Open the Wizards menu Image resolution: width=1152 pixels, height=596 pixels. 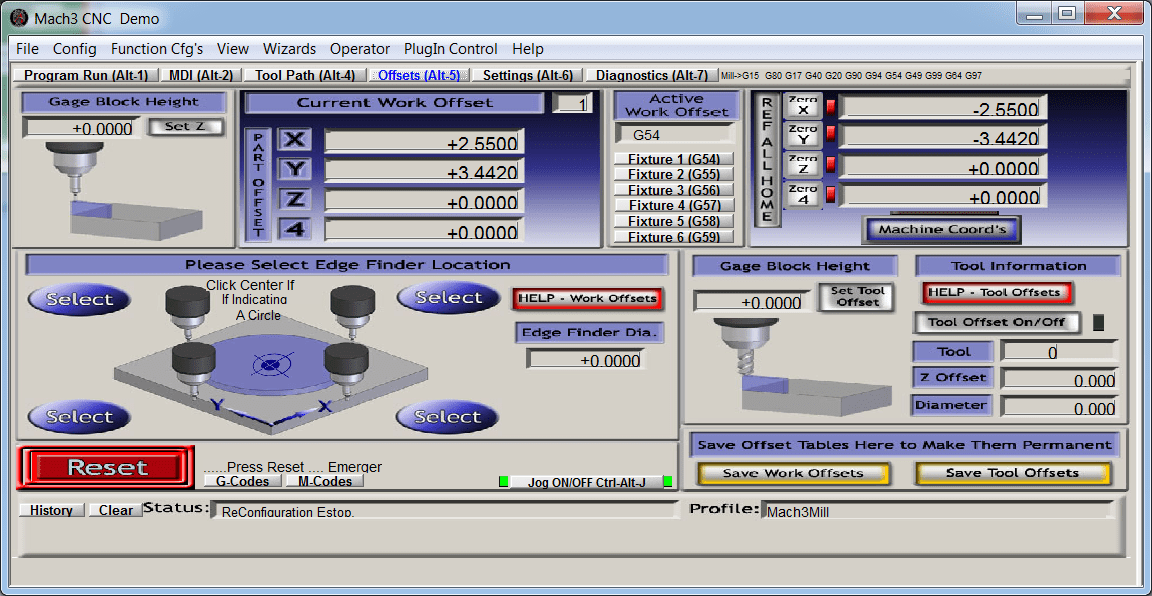pos(289,49)
